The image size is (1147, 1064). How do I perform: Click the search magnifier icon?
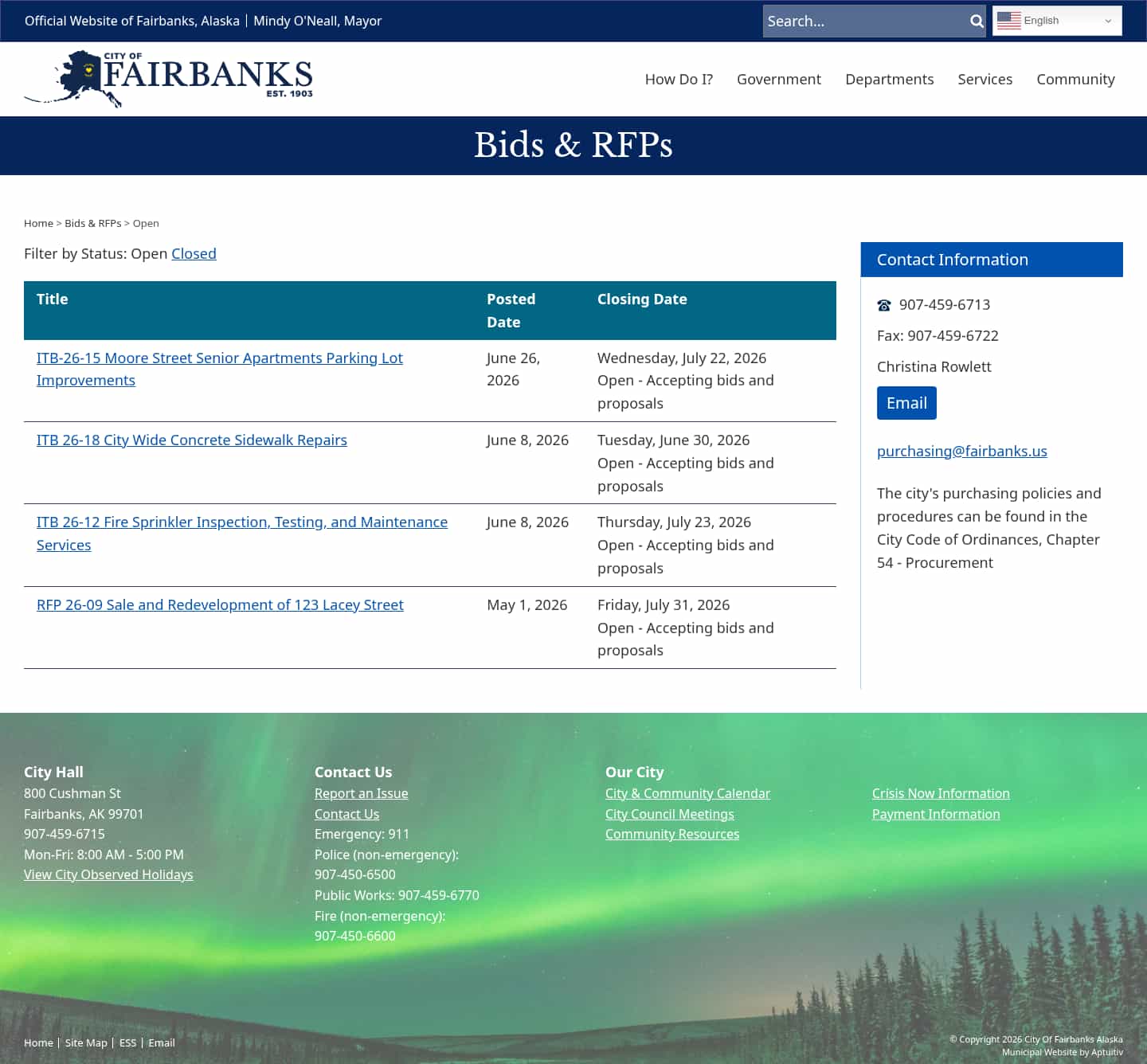977,22
